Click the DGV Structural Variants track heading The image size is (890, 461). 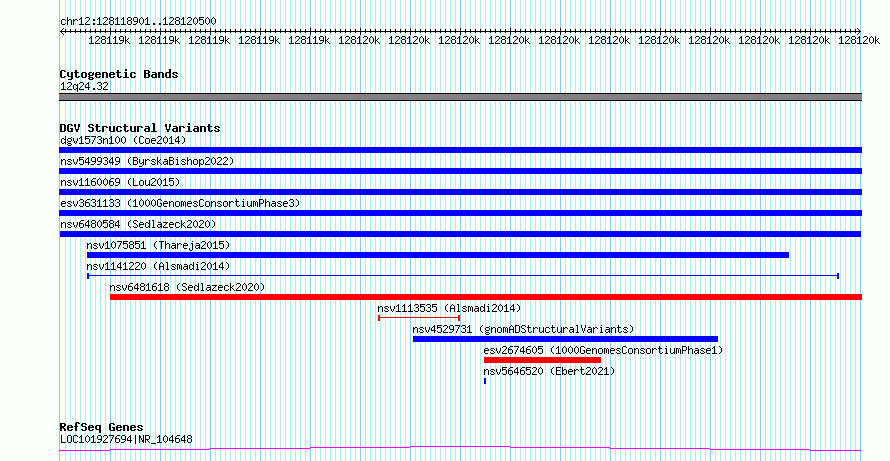click(140, 128)
